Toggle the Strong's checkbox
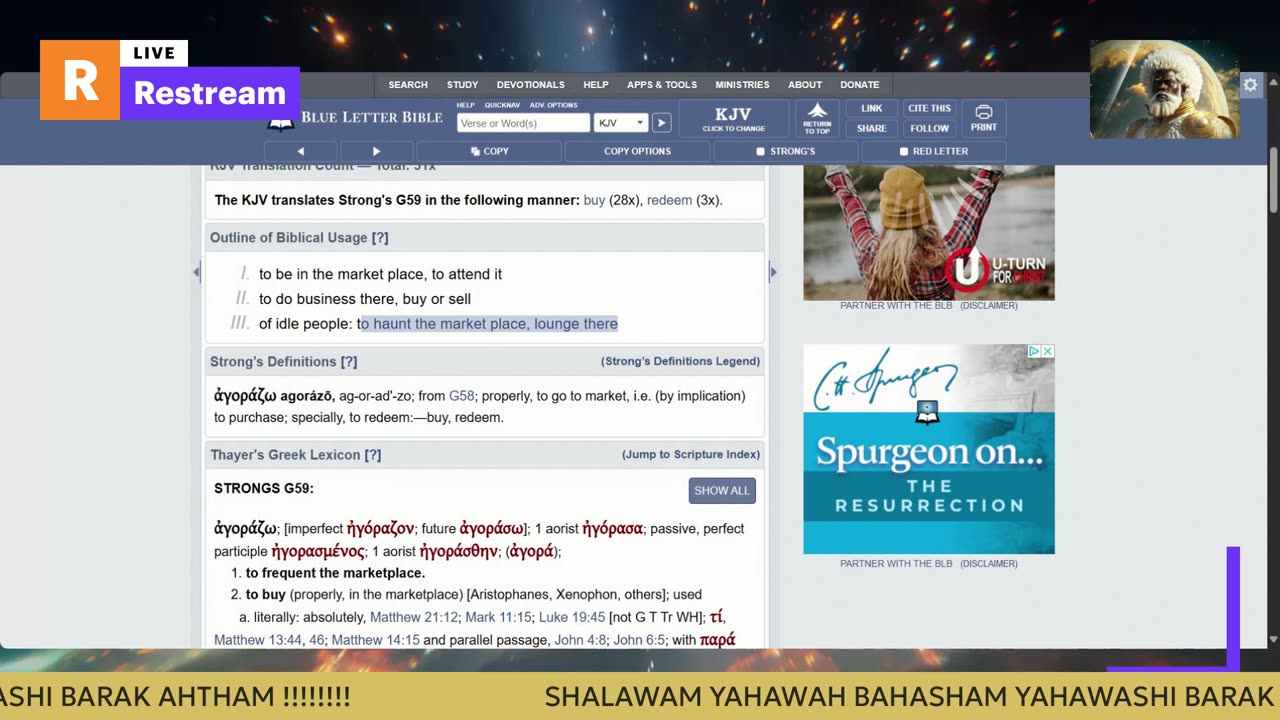1280x720 pixels. [761, 152]
